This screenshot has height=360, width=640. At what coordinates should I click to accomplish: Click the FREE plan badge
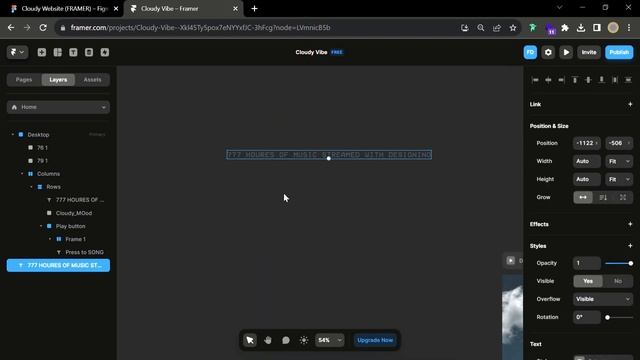click(337, 52)
